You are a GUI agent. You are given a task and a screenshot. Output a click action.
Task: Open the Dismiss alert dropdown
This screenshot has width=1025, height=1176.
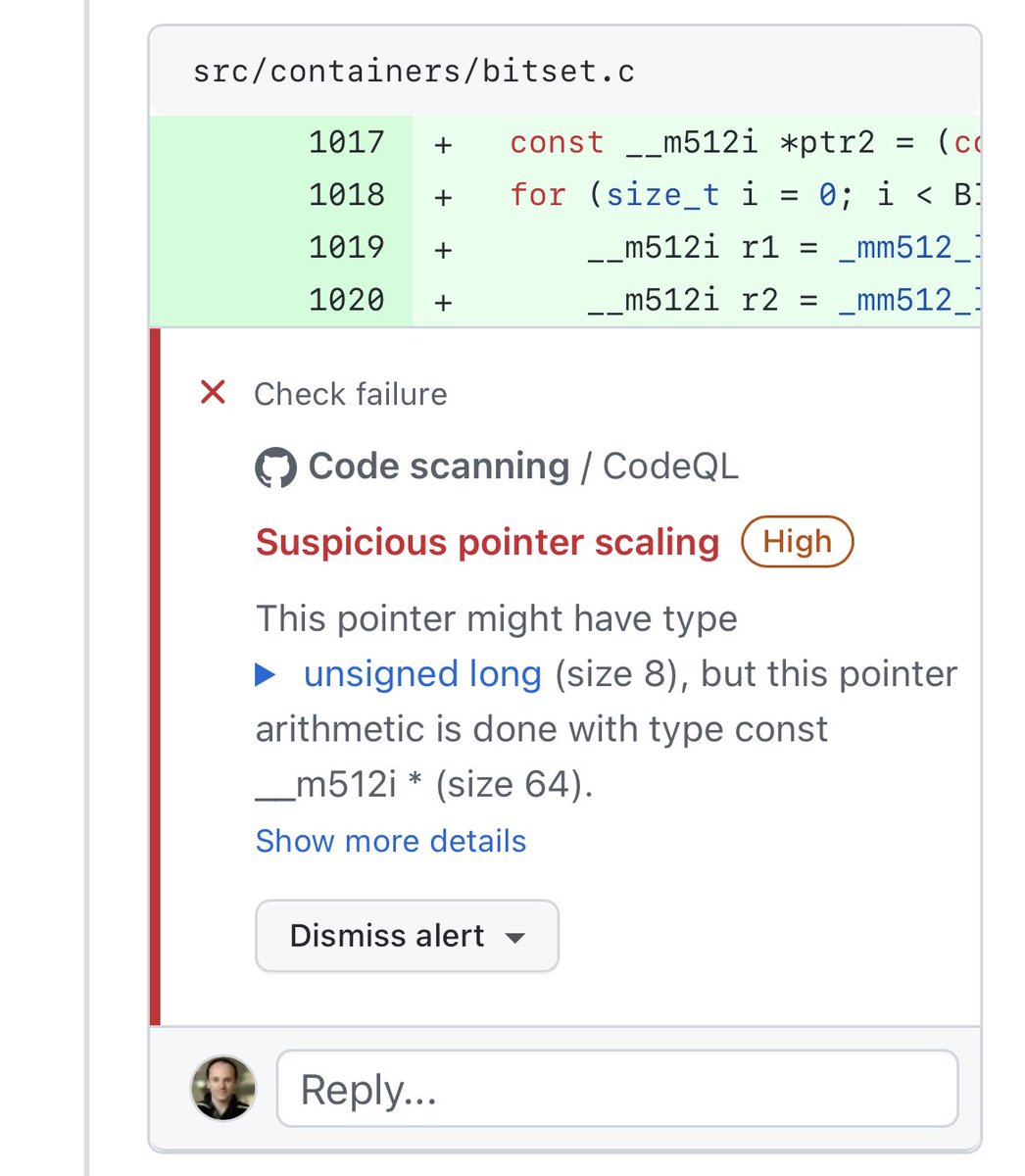coord(407,936)
